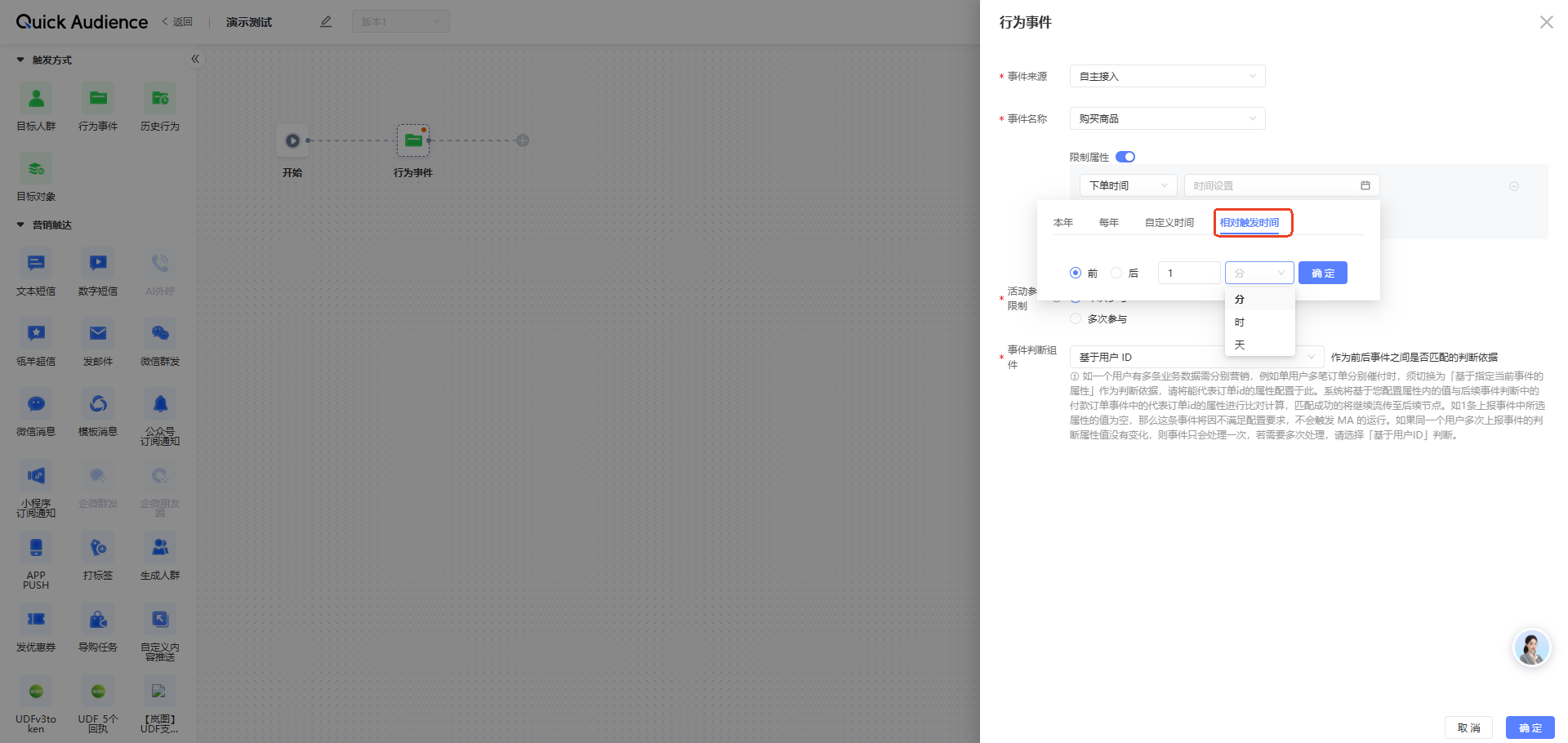
Task: Select the 历史行为 trigger icon
Action: 160,99
